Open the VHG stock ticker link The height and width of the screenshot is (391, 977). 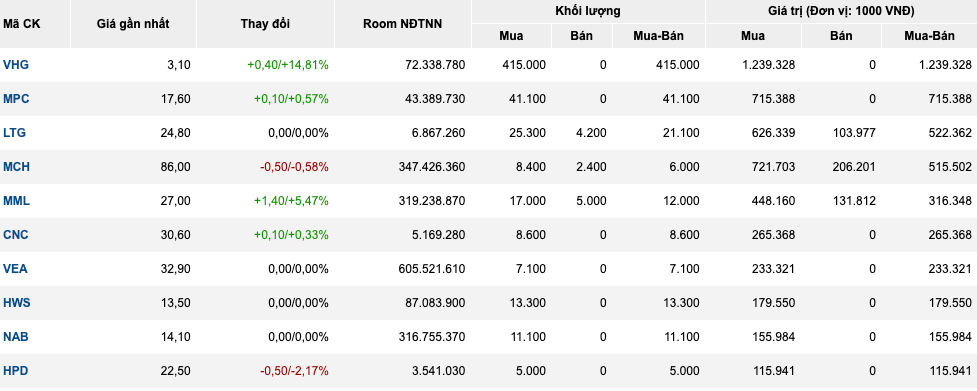16,65
